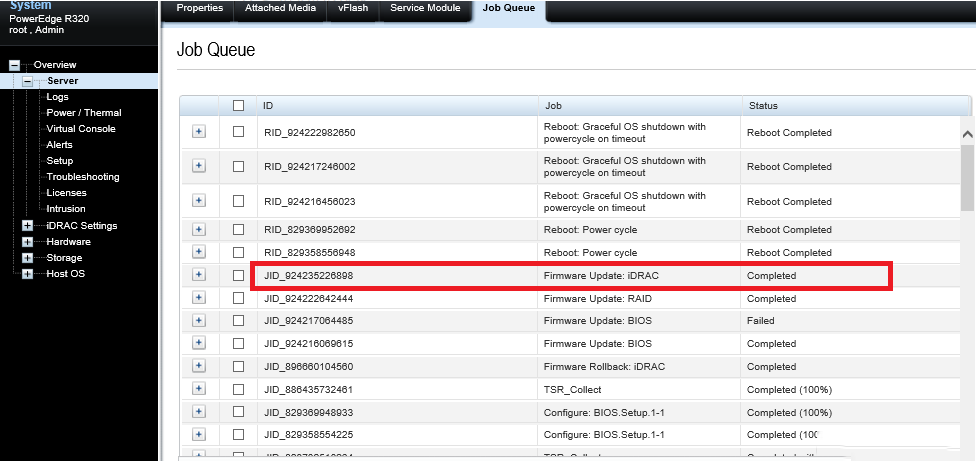Expand the Host OS tree node
Viewport: 976px width, 461px height.
coord(27,274)
